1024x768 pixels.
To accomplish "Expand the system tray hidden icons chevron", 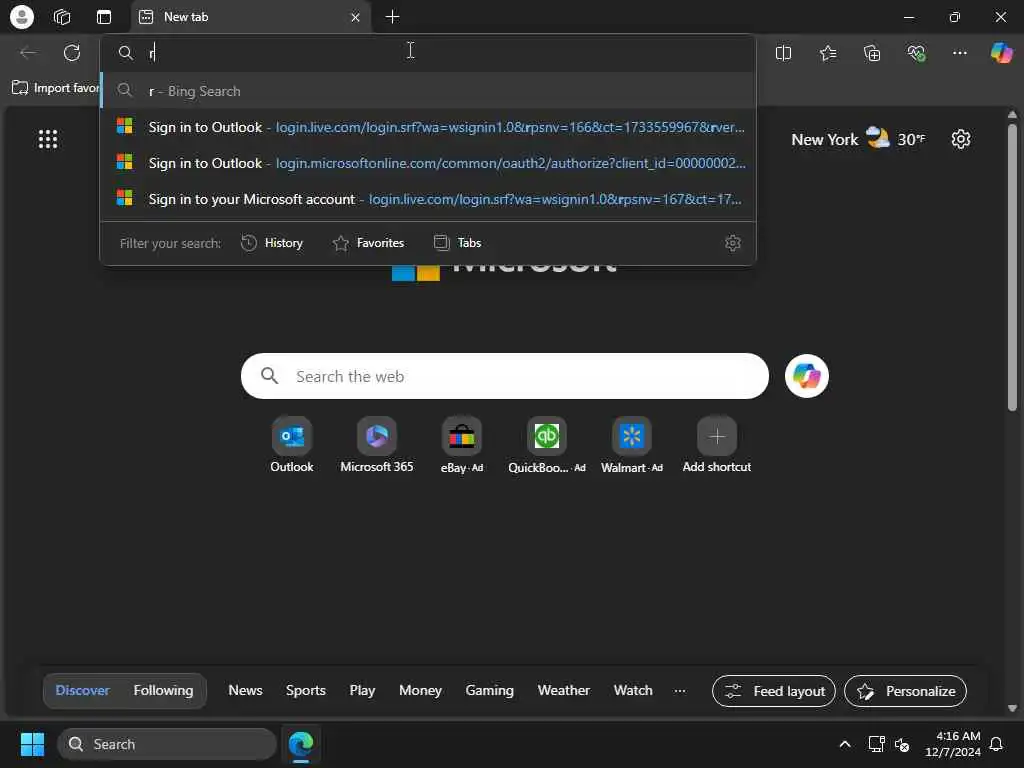I will click(x=844, y=744).
